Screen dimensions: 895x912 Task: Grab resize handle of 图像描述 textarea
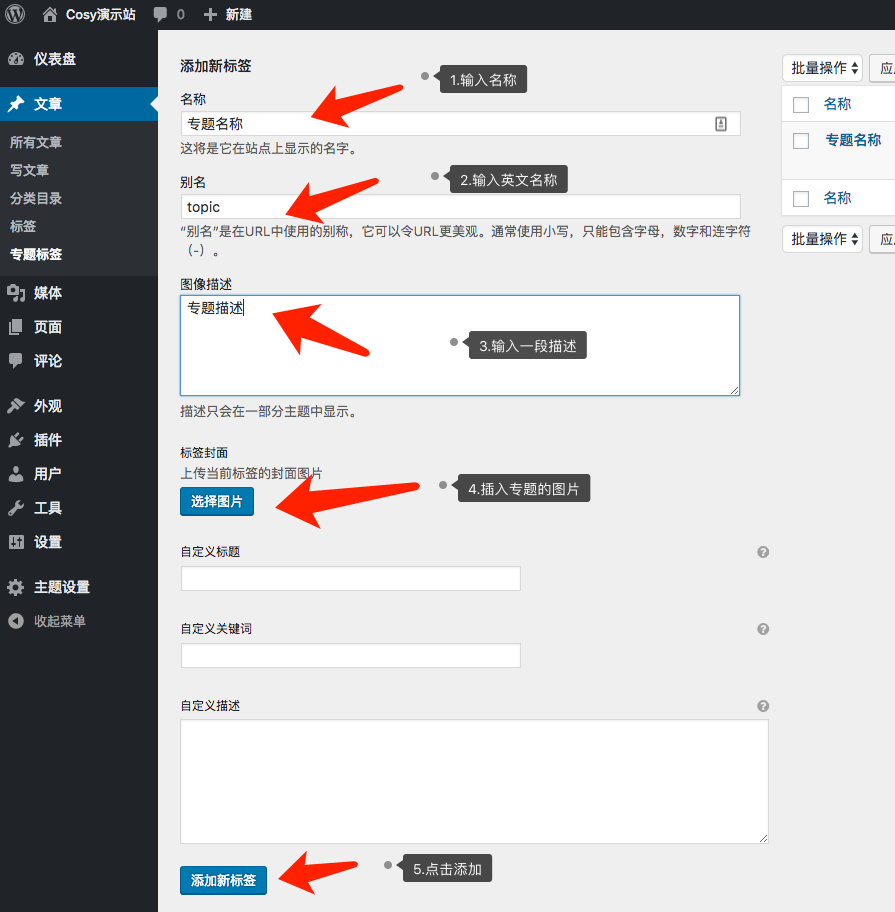pyautogui.click(x=734, y=390)
